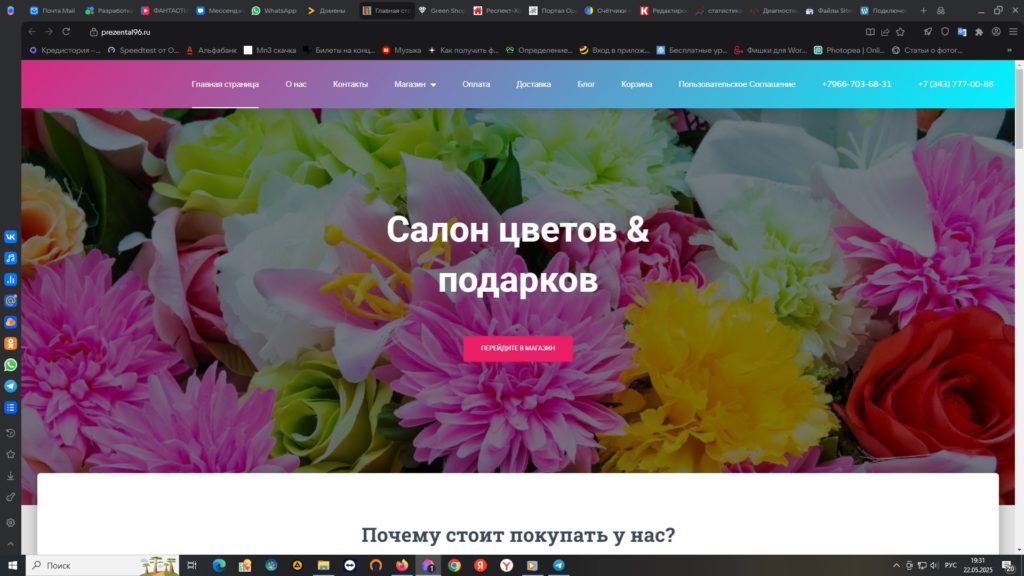
Task: Open browser main hamburger menu
Action: coord(1013,31)
